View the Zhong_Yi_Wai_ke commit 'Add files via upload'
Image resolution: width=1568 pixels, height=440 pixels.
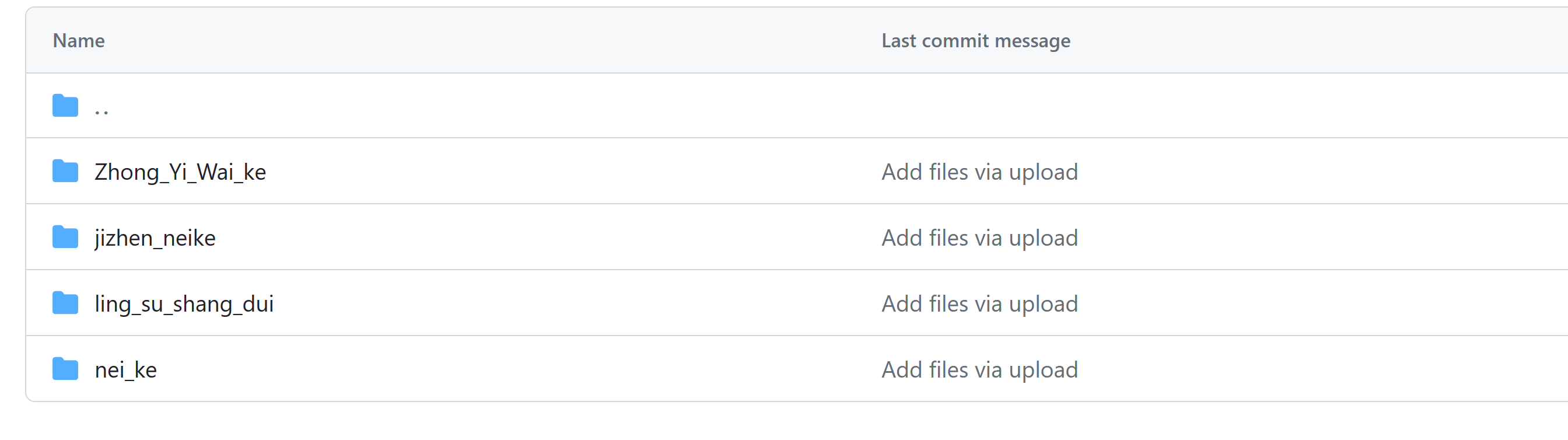pyautogui.click(x=979, y=172)
